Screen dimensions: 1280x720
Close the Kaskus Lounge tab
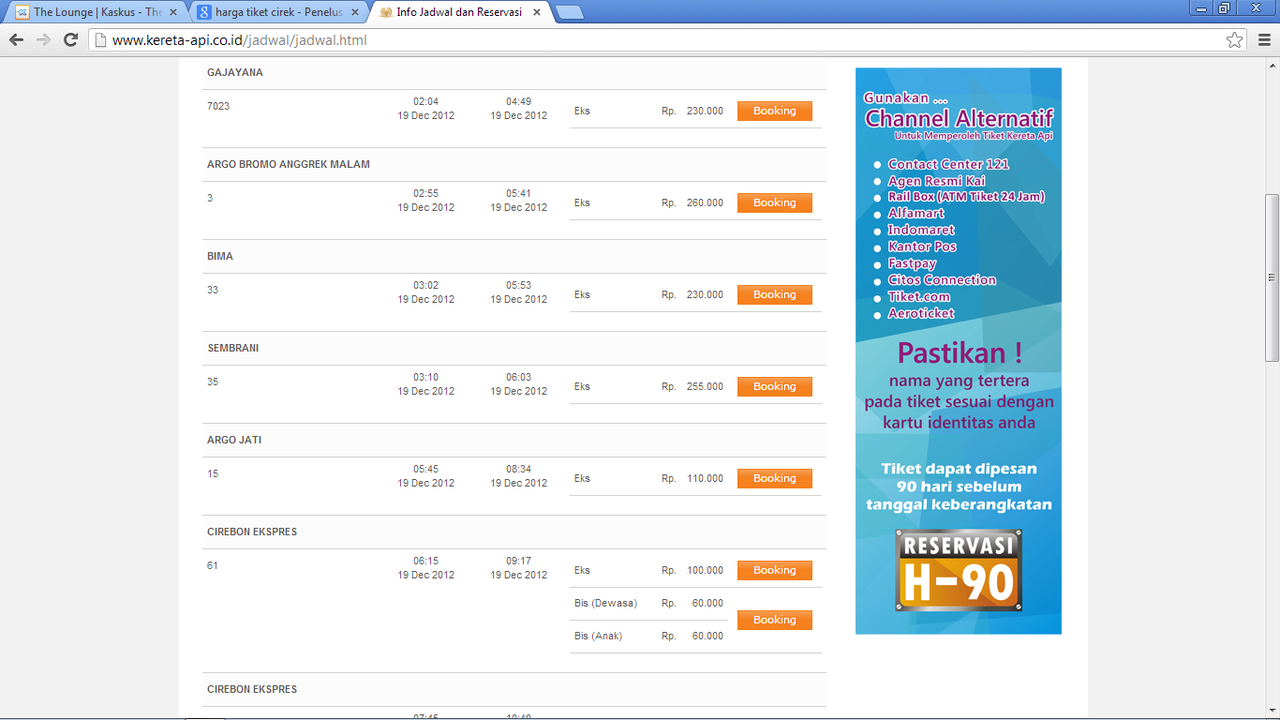[x=172, y=12]
